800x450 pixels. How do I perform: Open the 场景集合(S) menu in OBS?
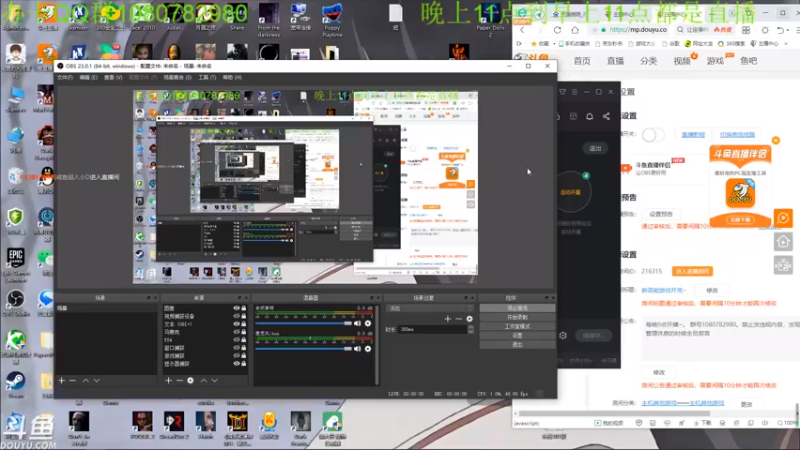click(178, 78)
